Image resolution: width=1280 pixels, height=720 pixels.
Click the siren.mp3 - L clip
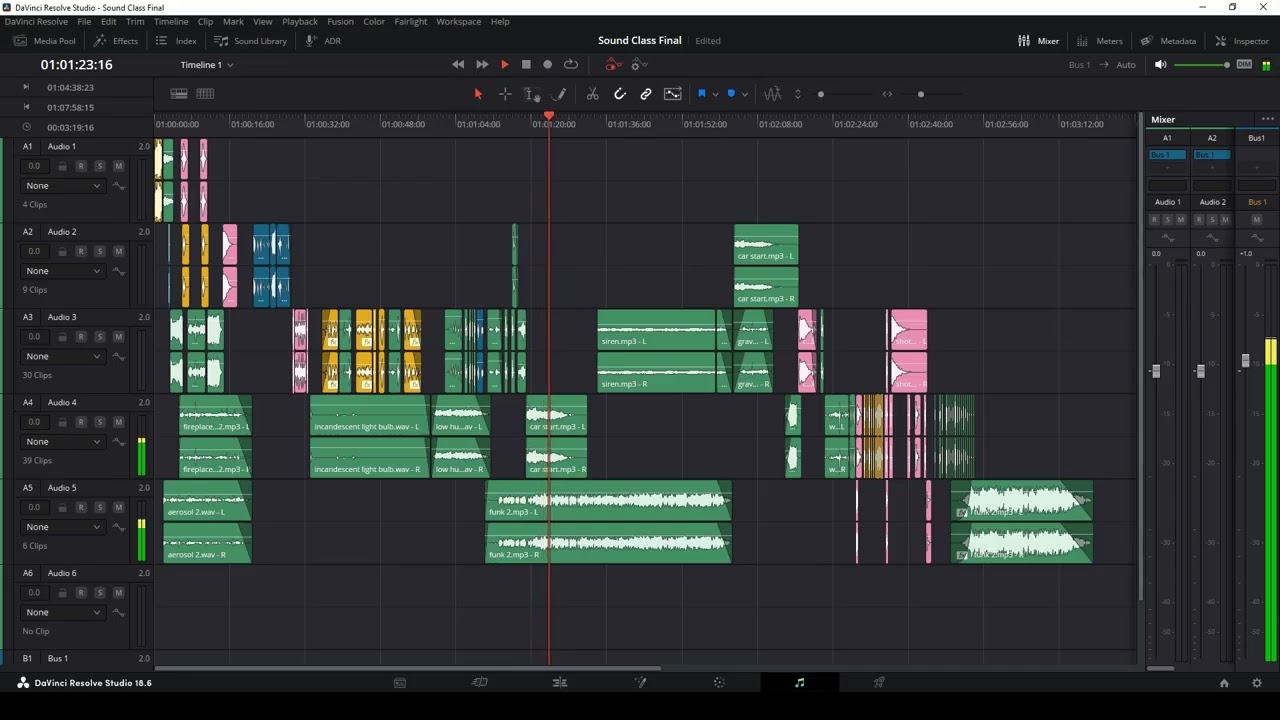tap(657, 329)
